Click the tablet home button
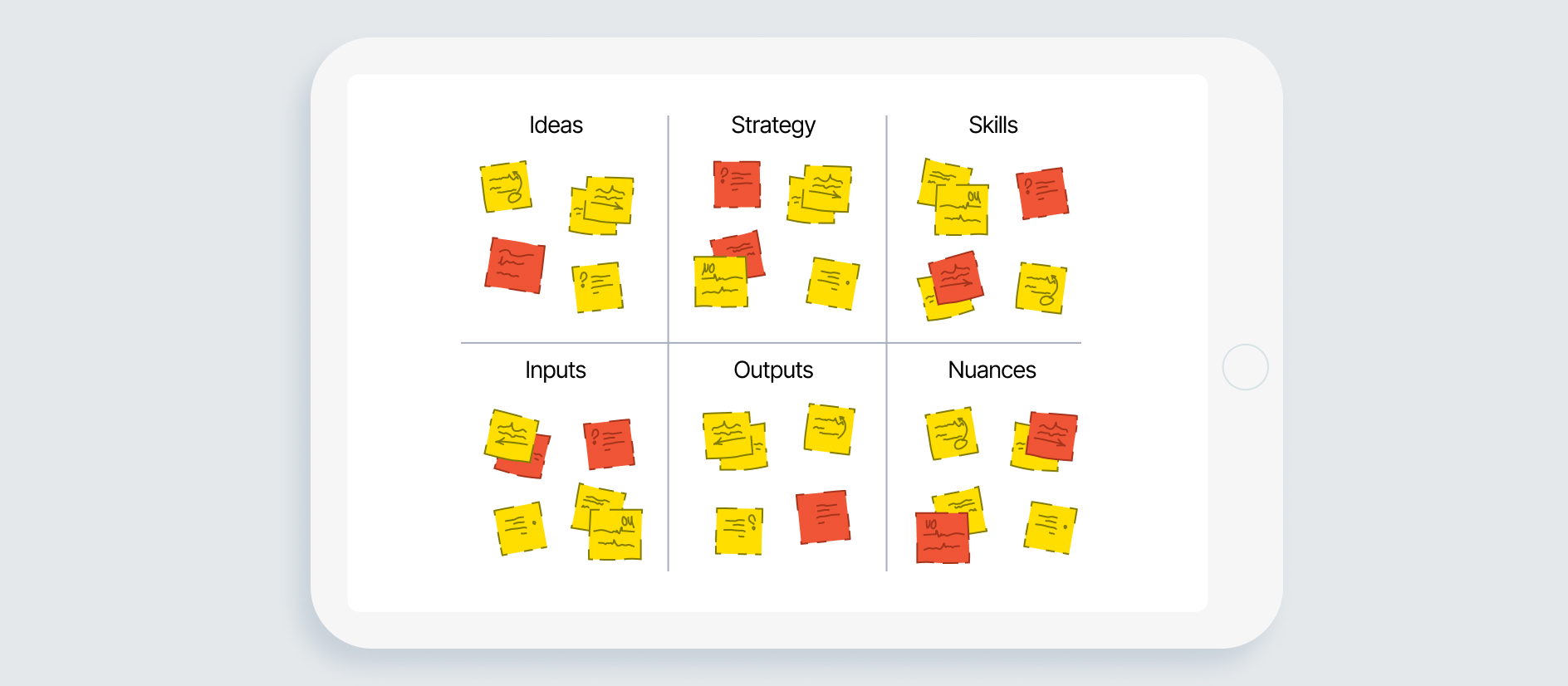Image resolution: width=1568 pixels, height=686 pixels. tap(1245, 367)
